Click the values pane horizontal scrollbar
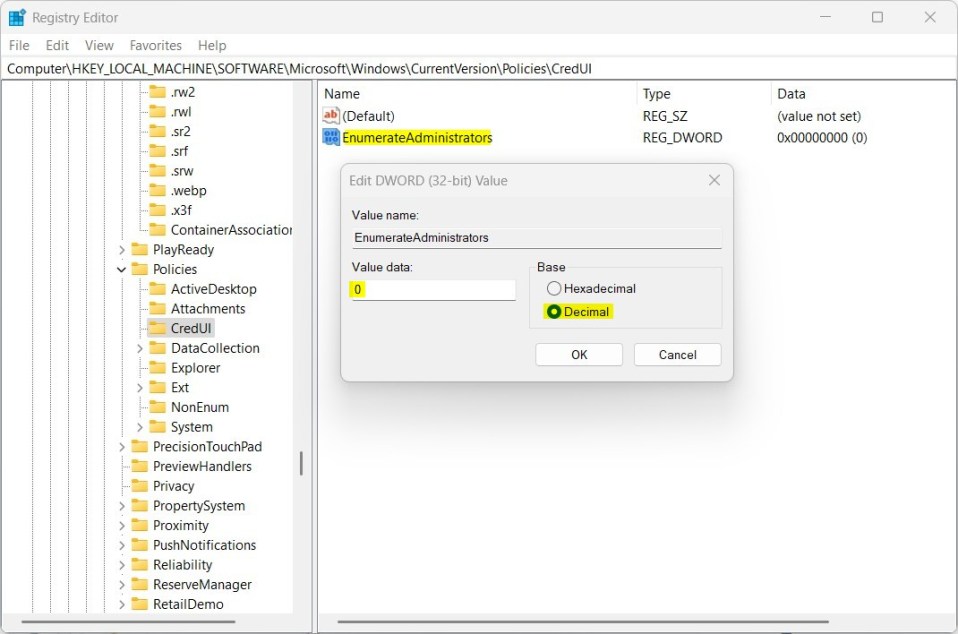Image resolution: width=958 pixels, height=634 pixels. (583, 622)
